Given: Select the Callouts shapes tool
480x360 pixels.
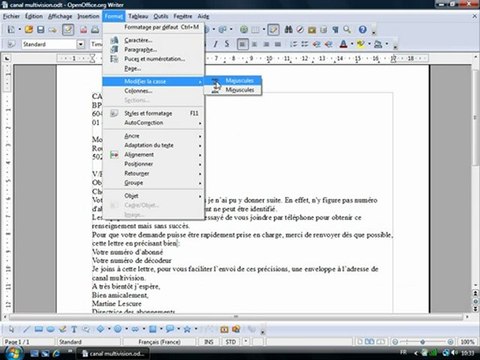Looking at the screenshot, I should (x=170, y=329).
